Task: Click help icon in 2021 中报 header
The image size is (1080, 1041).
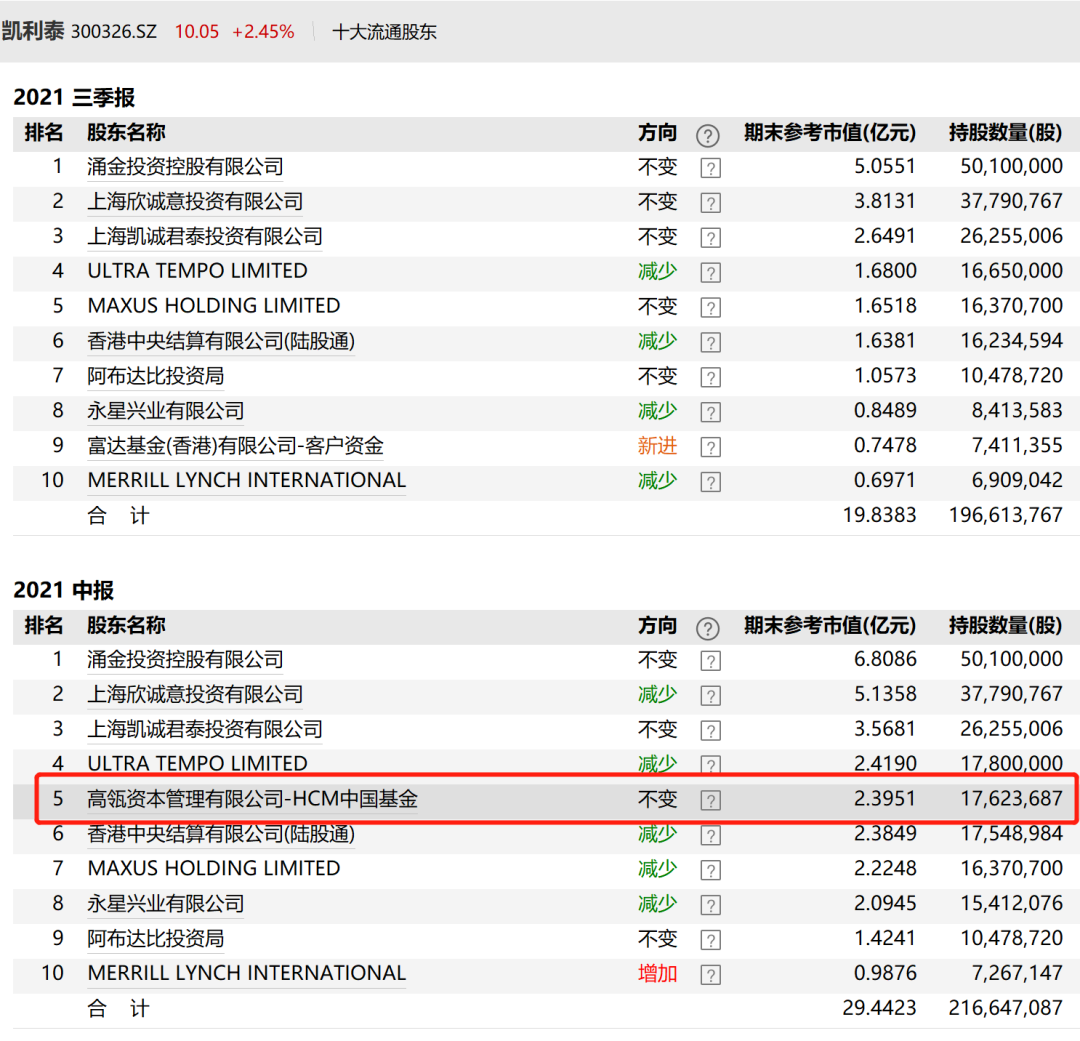Action: [708, 628]
